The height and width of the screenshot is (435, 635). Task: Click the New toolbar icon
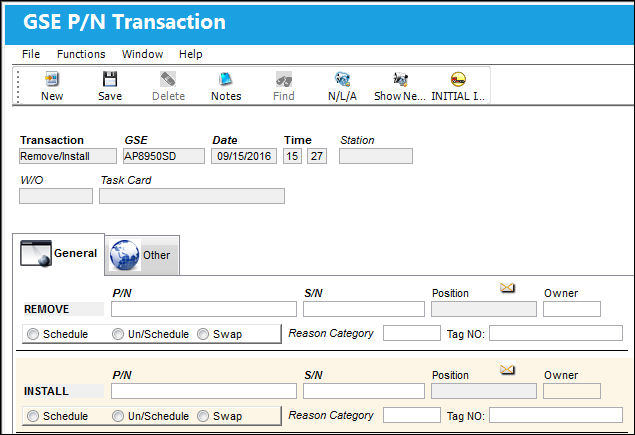pyautogui.click(x=52, y=79)
